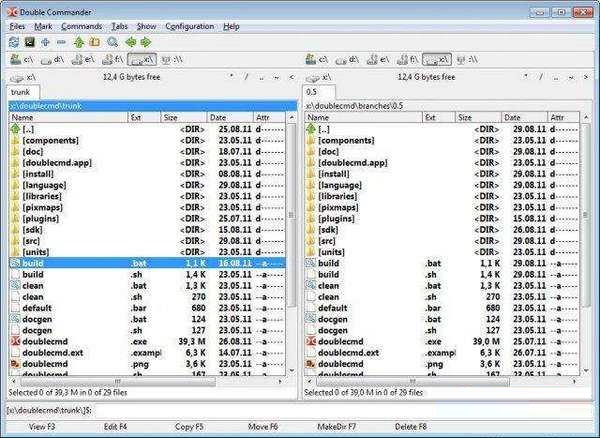Click the right panel '*' favorites button
600x438 pixels.
(526, 77)
